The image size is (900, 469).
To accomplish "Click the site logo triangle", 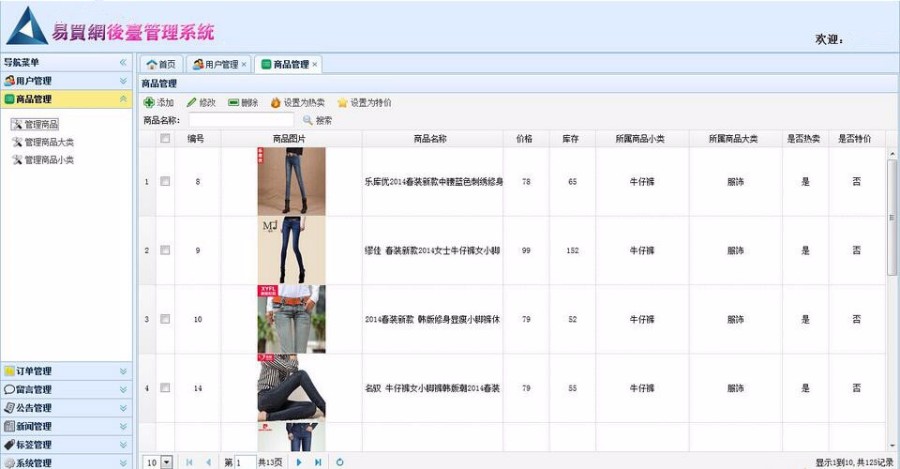I will tap(26, 26).
